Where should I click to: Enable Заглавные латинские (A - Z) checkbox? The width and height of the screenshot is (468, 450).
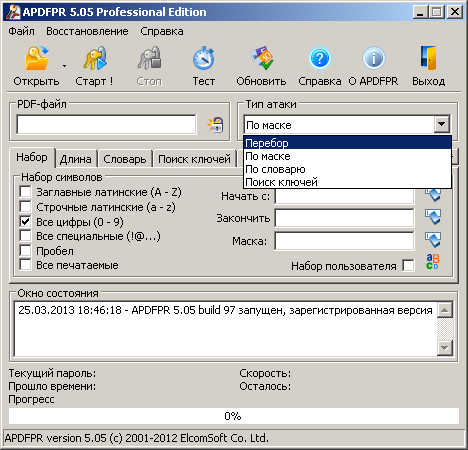point(25,192)
